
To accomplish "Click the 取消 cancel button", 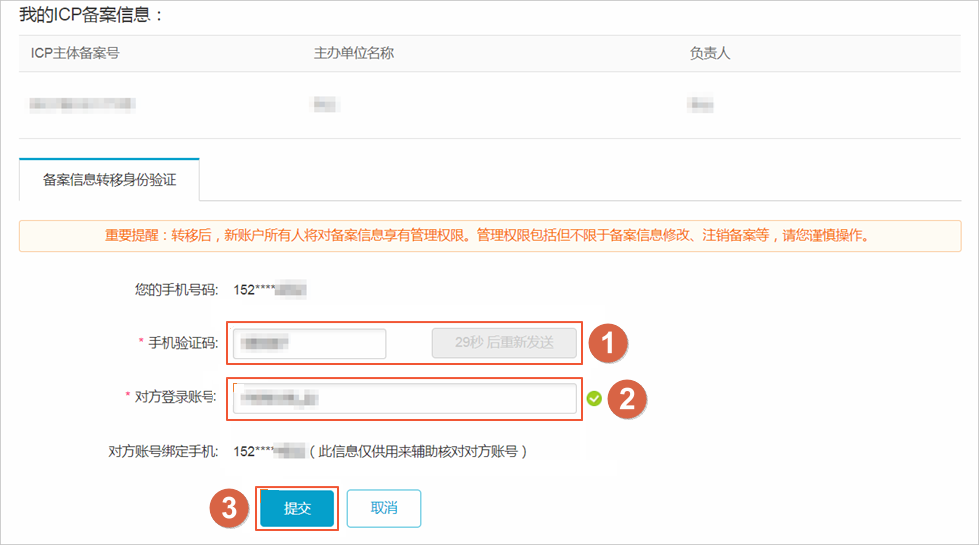I will (384, 508).
